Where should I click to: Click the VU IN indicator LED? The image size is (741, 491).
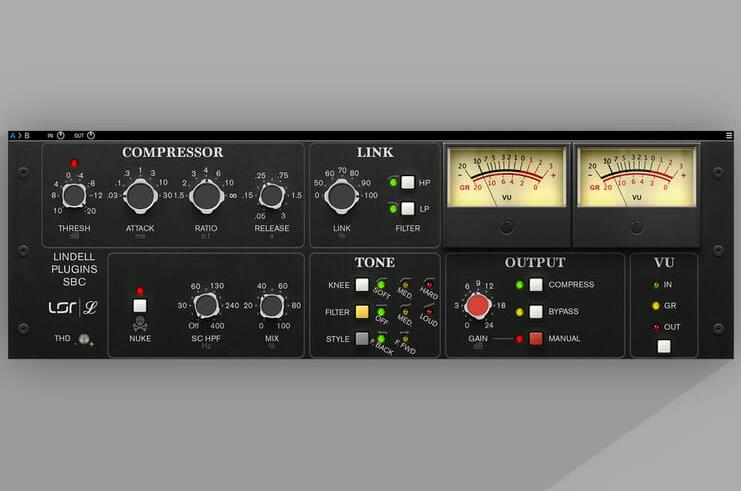click(656, 285)
